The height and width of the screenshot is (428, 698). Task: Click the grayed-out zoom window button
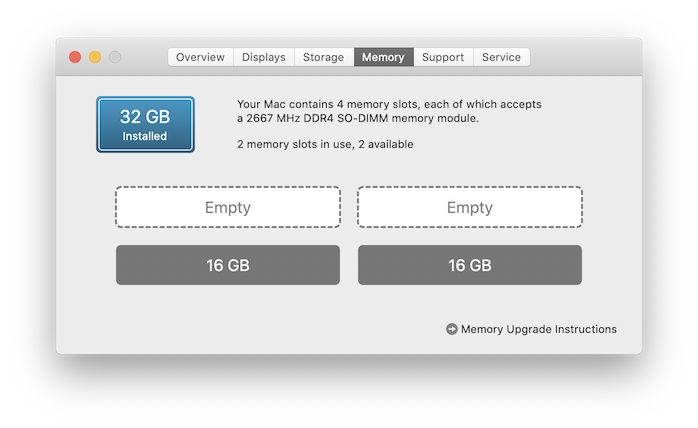(115, 57)
